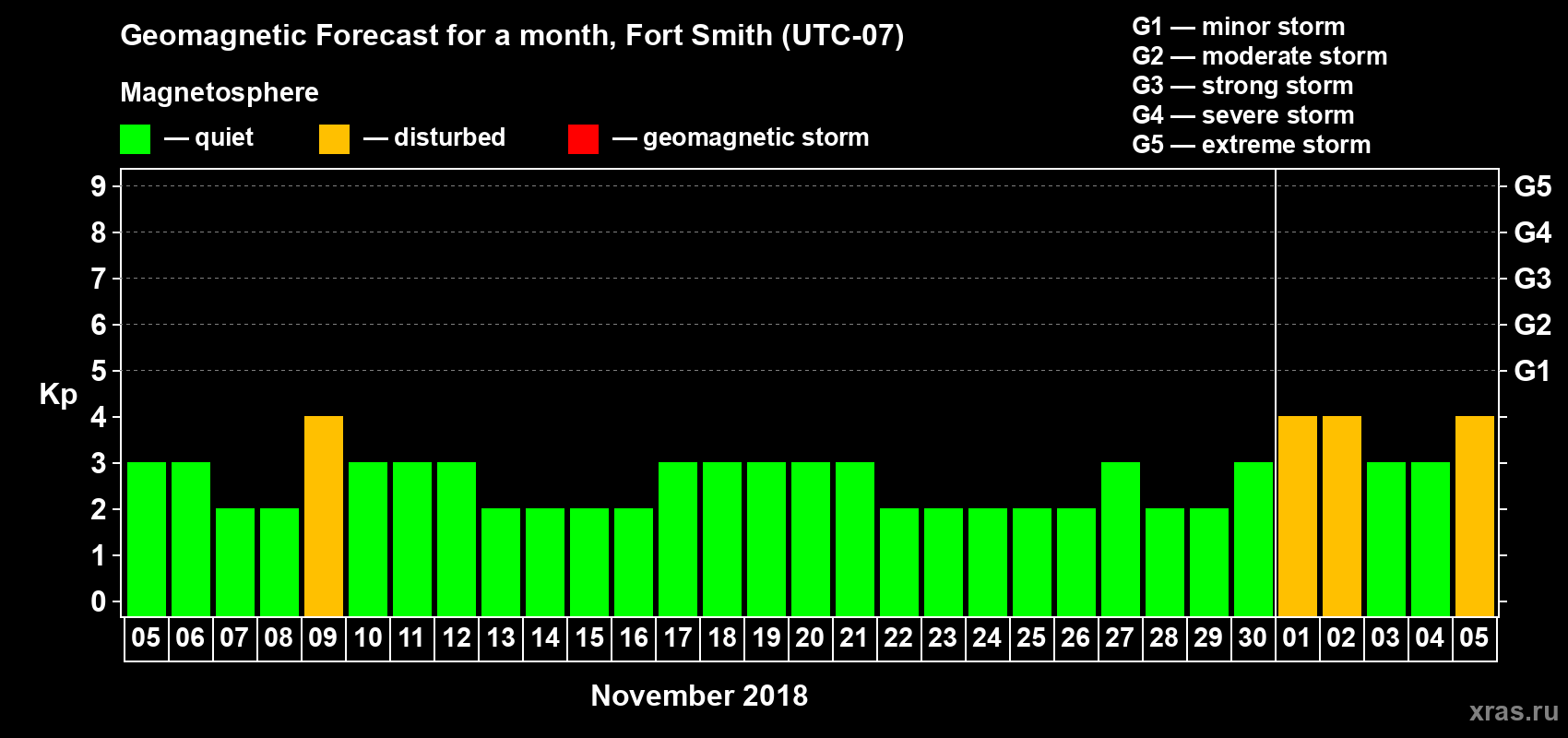Screen dimensions: 1568x738
Task: Click the G1 label on right axis
Action: [1532, 371]
